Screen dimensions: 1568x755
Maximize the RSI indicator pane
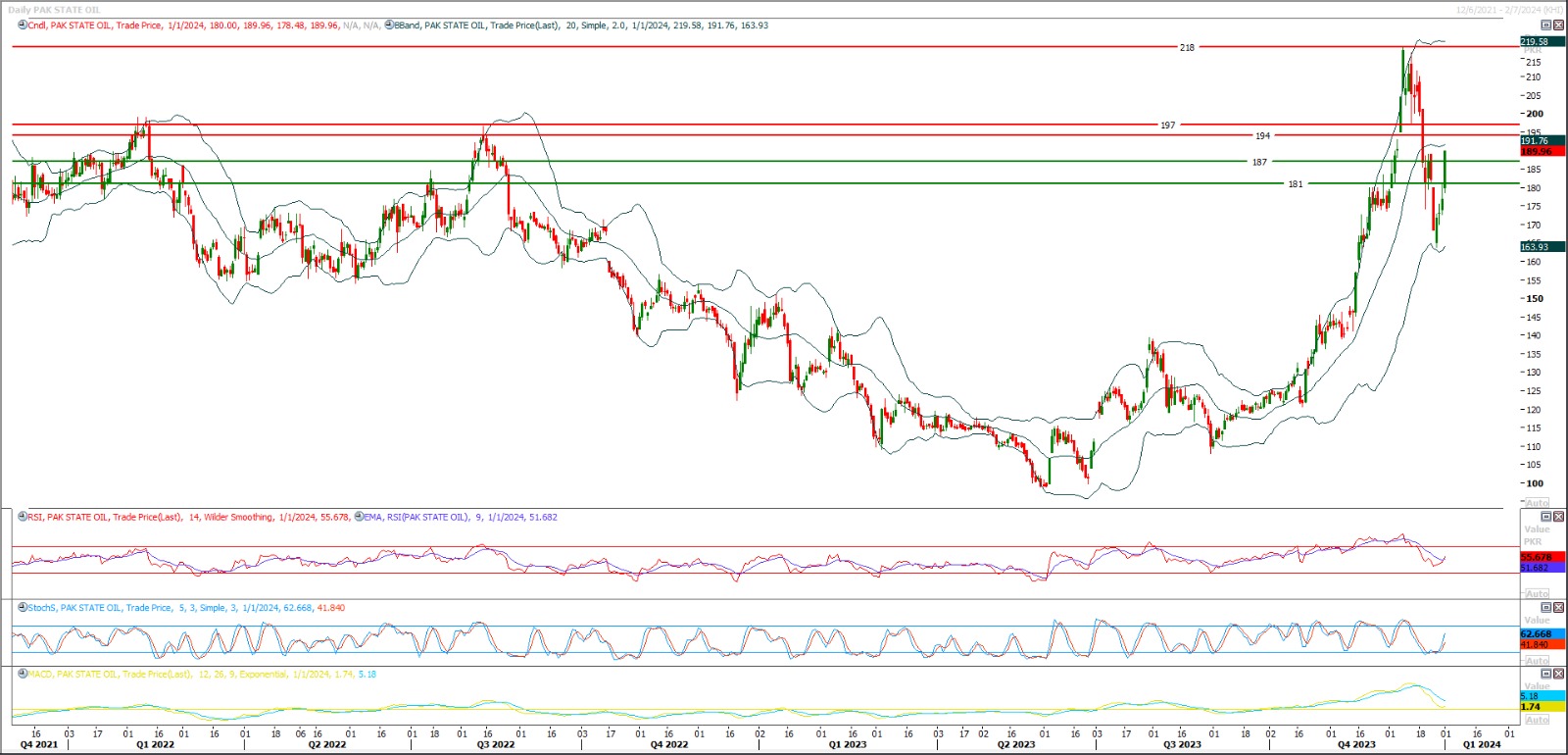pyautogui.click(x=1546, y=517)
